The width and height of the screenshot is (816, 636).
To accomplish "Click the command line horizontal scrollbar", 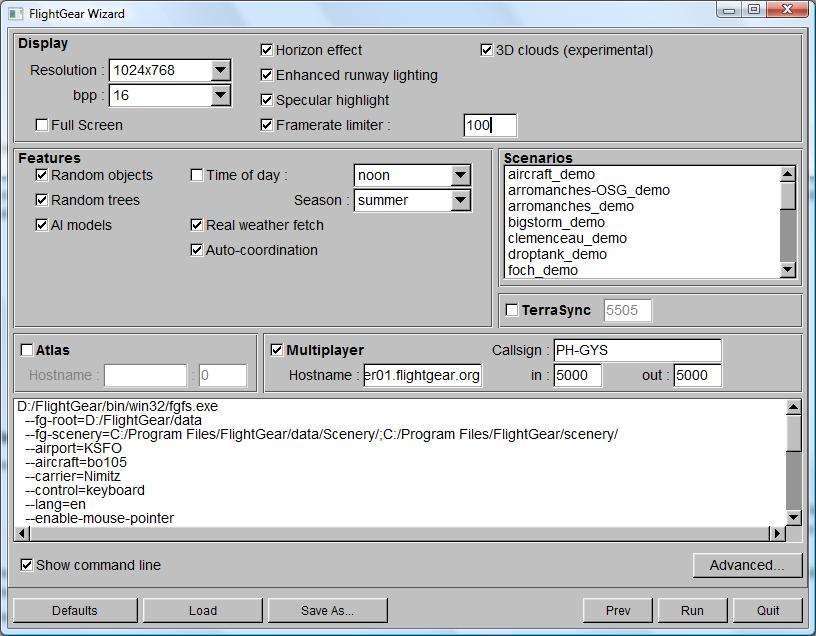I will coord(400,533).
